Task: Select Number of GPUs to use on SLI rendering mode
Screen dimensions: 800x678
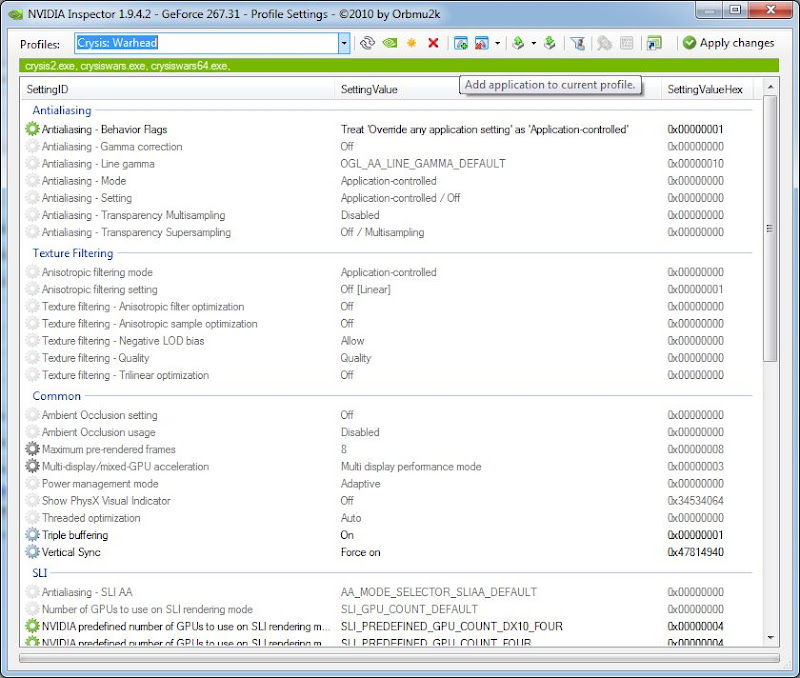Action: point(391,609)
